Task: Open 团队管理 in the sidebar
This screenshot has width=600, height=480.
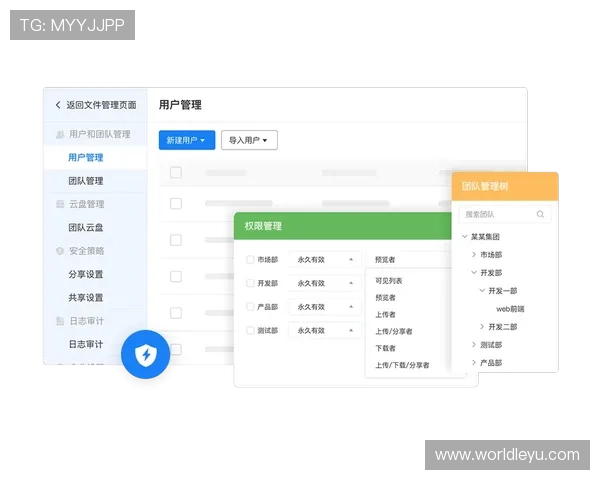Action: tap(86, 181)
